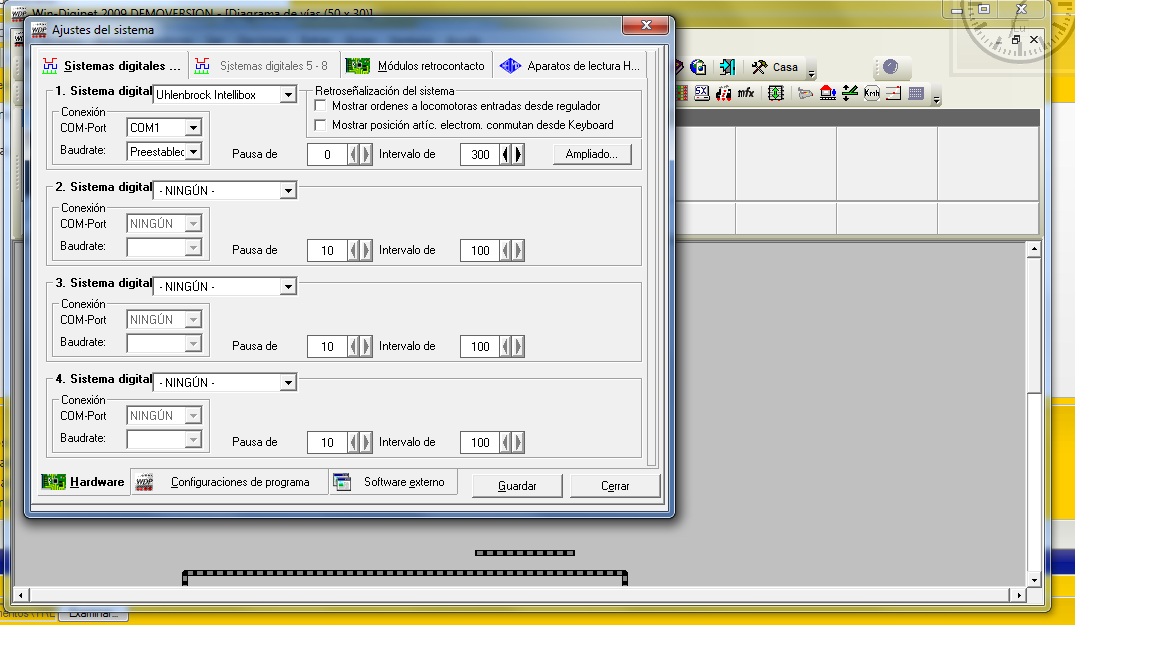Click the green turnout switch icon

point(850,93)
